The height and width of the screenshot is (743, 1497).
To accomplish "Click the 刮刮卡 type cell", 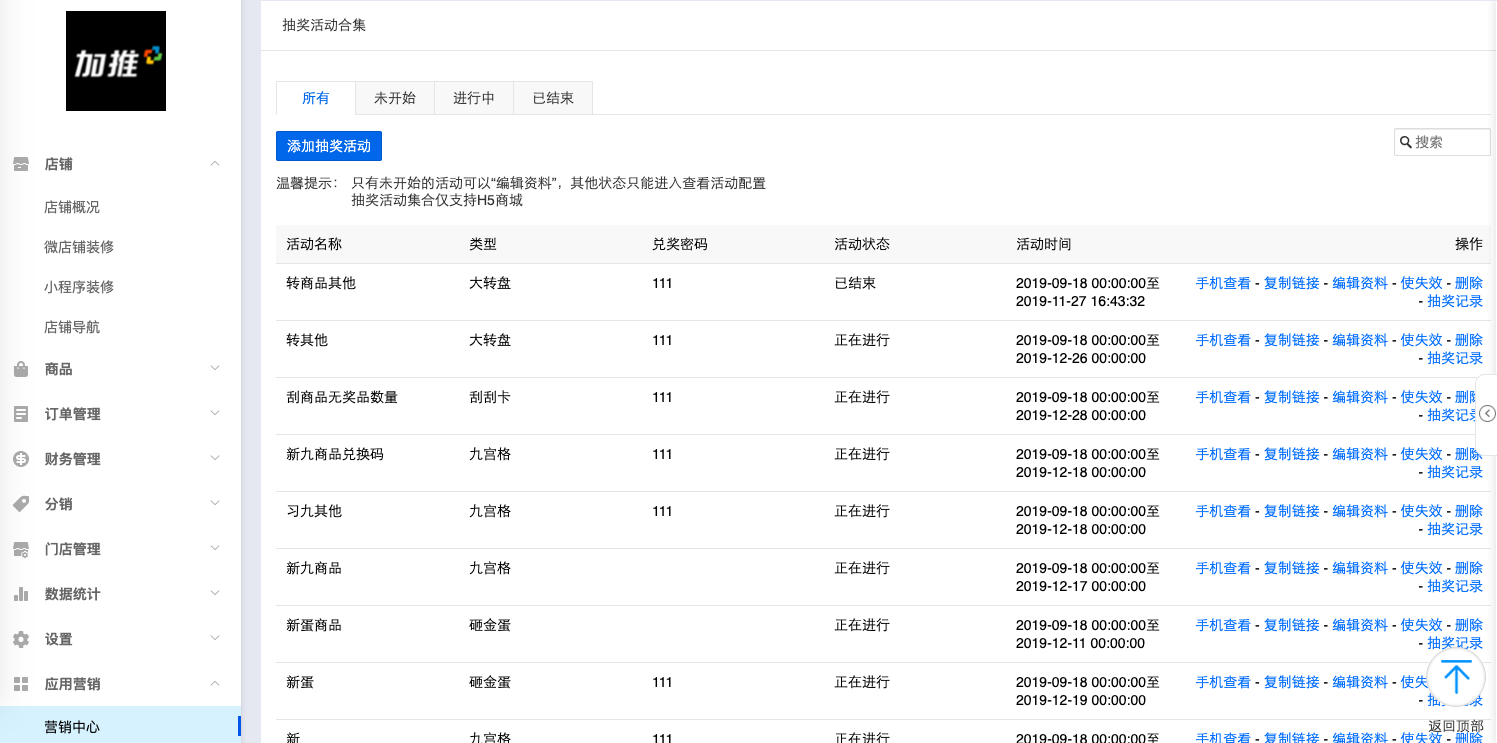I will coord(490,397).
